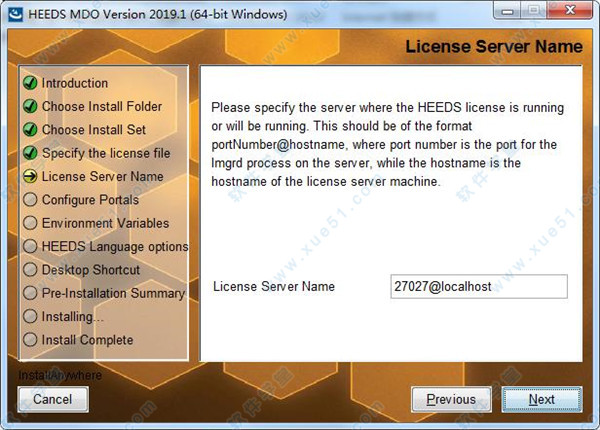Click the yellow arrow icon beside License Server Name
600x430 pixels.
coord(30,176)
